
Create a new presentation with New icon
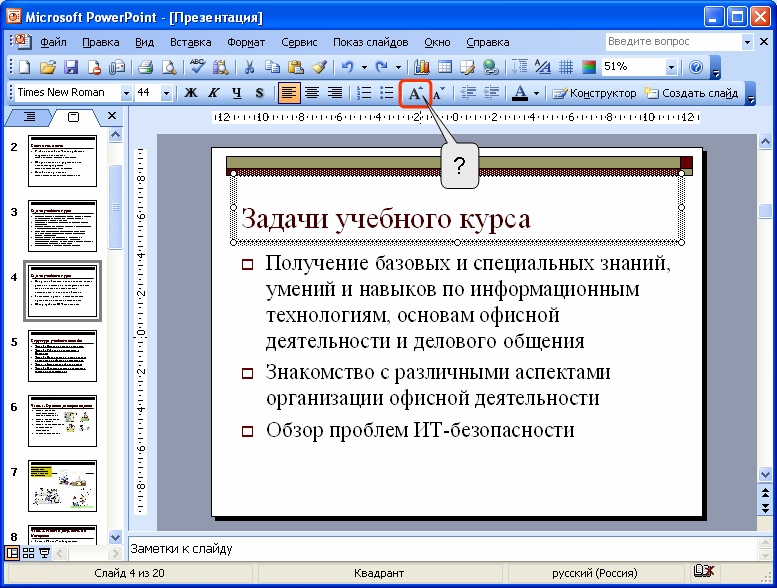pyautogui.click(x=24, y=66)
